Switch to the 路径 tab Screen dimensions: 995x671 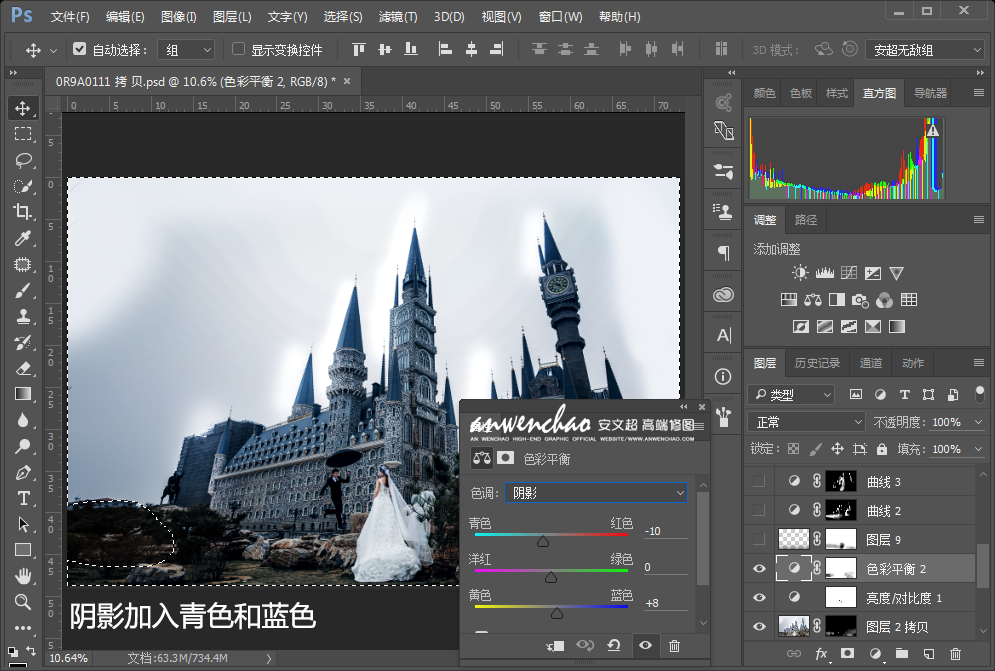click(806, 220)
